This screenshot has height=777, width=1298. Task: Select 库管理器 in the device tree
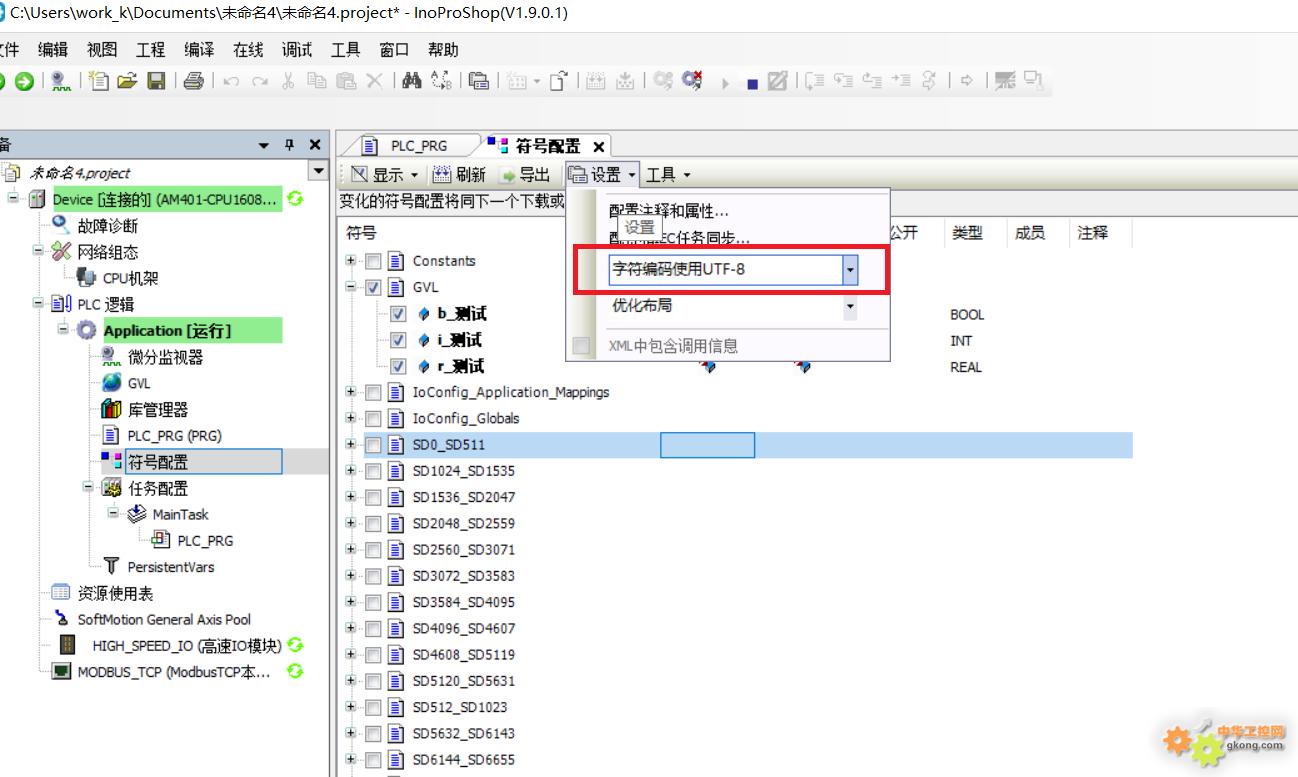(157, 410)
